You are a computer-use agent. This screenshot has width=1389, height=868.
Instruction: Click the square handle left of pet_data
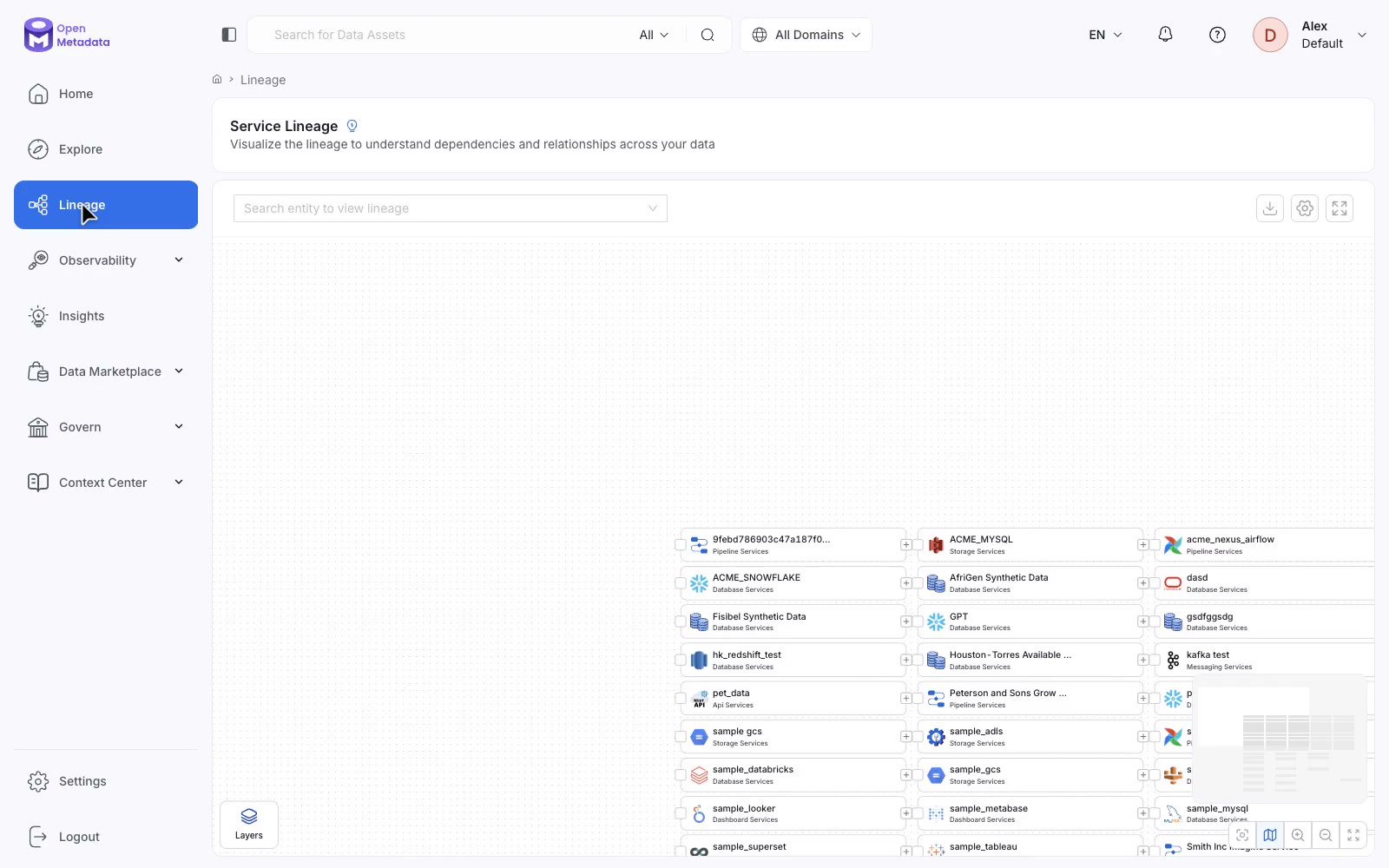click(681, 698)
